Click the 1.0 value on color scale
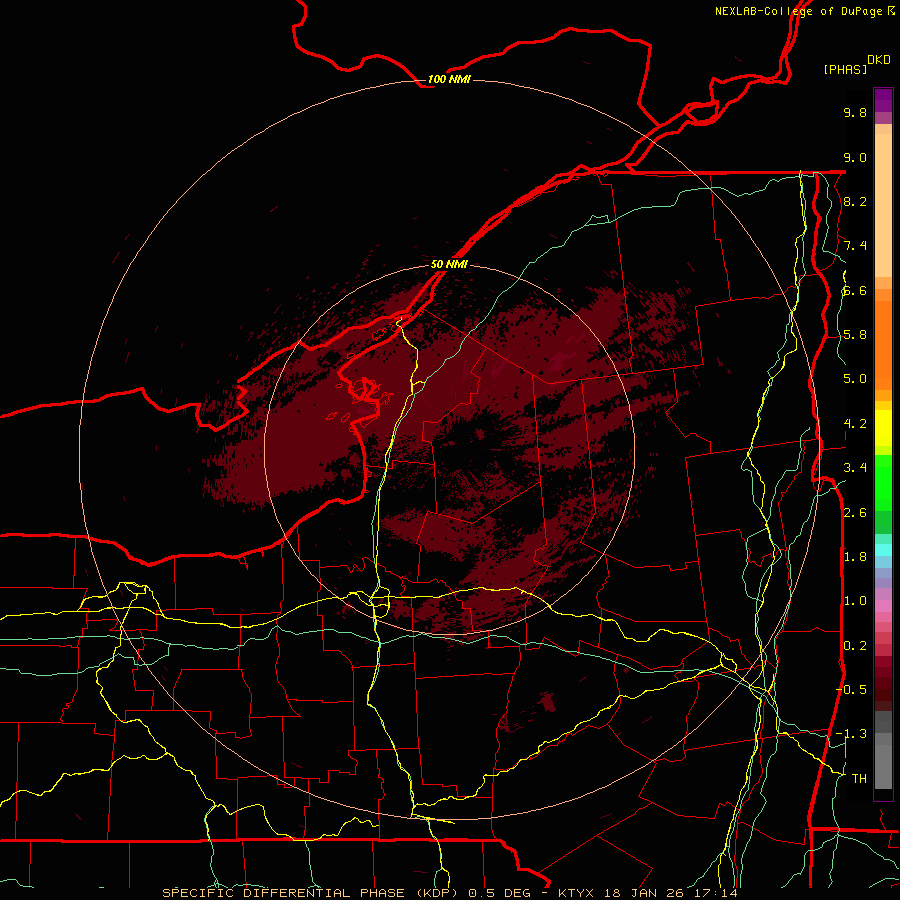 coord(855,601)
